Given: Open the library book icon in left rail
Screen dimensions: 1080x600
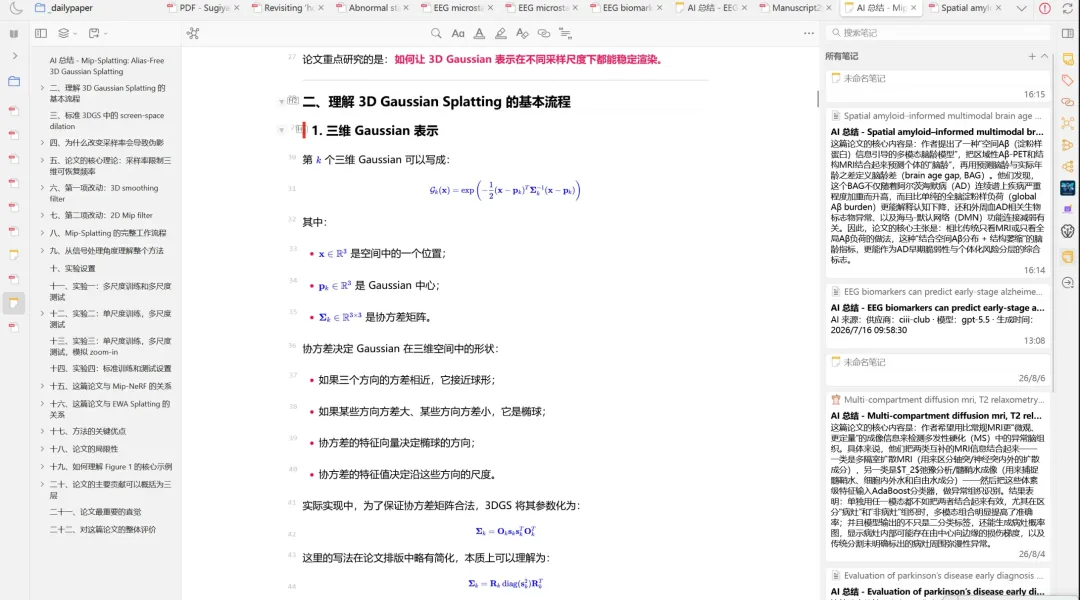Looking at the screenshot, I should point(14,33).
